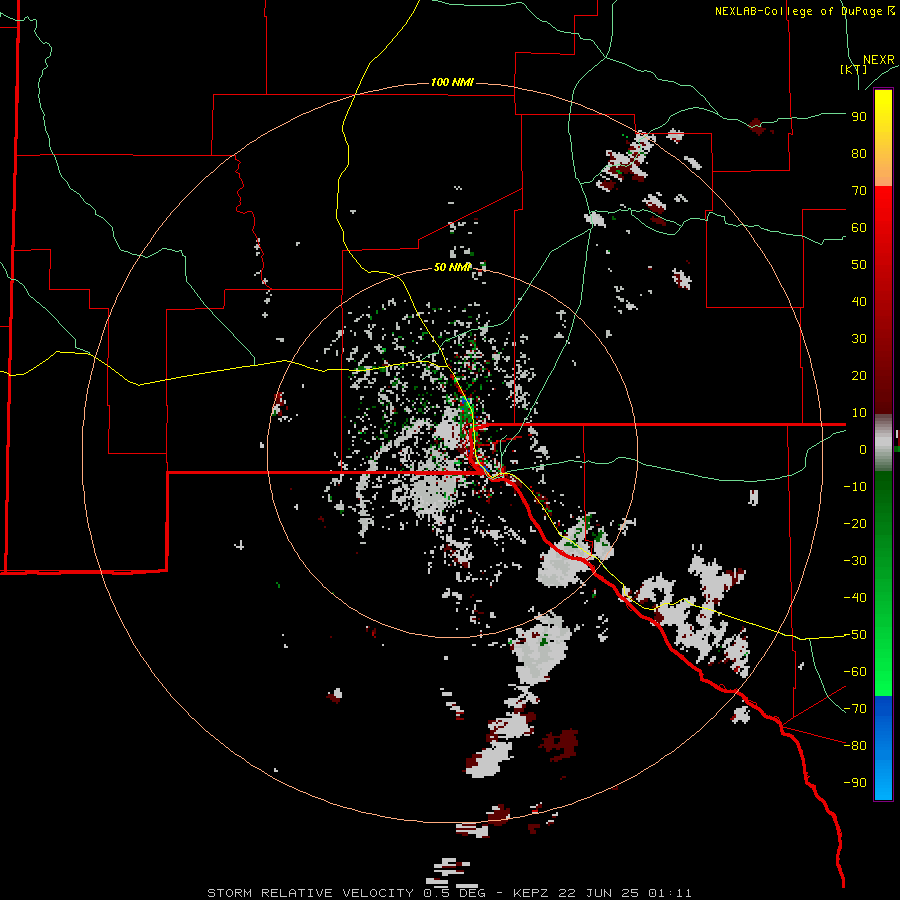Image resolution: width=900 pixels, height=900 pixels.
Task: Pick the bright green segment near -60
Action: pos(883,672)
